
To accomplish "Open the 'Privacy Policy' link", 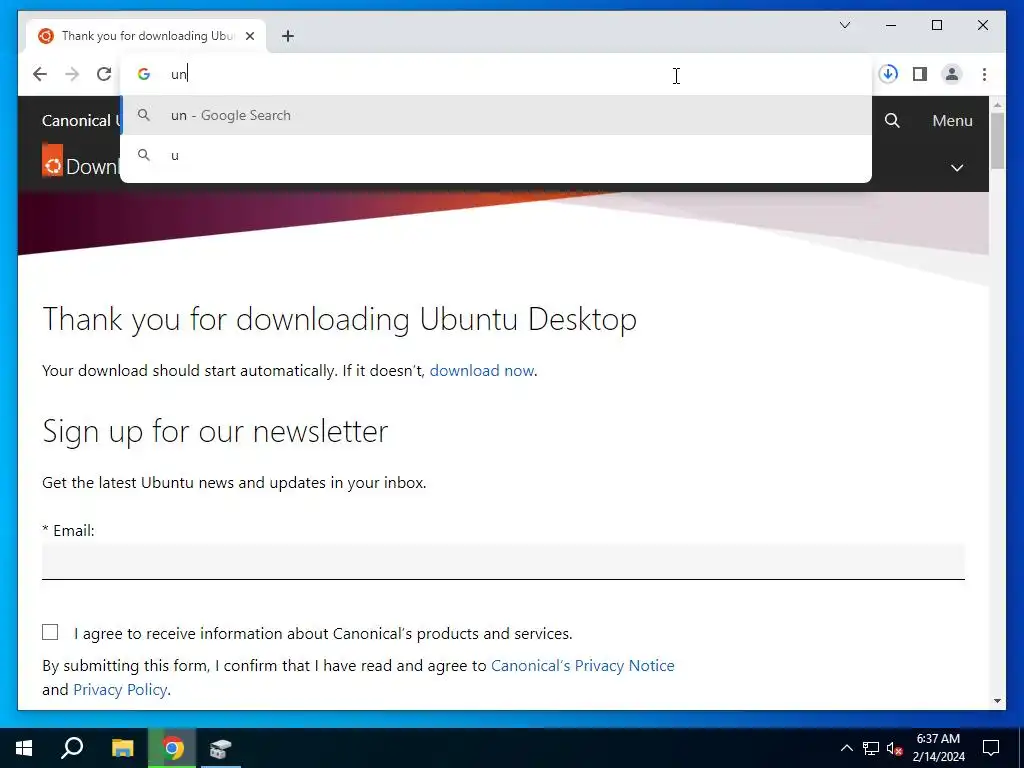I will [120, 690].
